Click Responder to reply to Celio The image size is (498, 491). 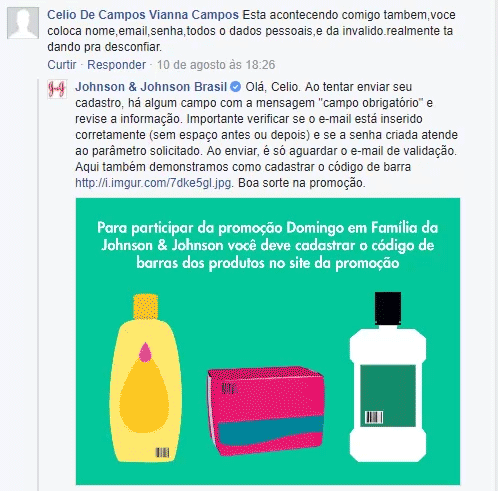tap(116, 65)
